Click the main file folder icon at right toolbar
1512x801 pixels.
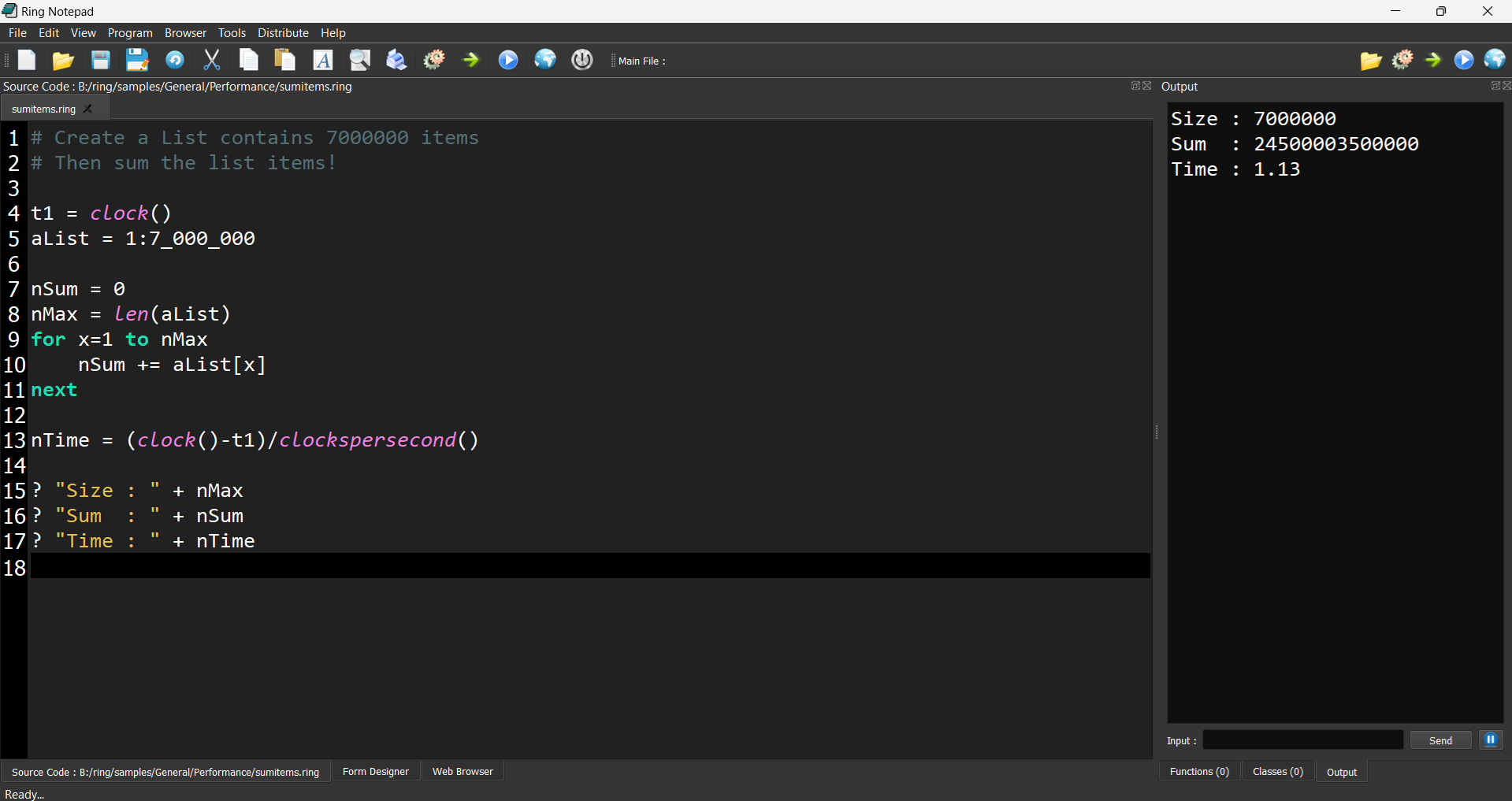coord(1371,60)
